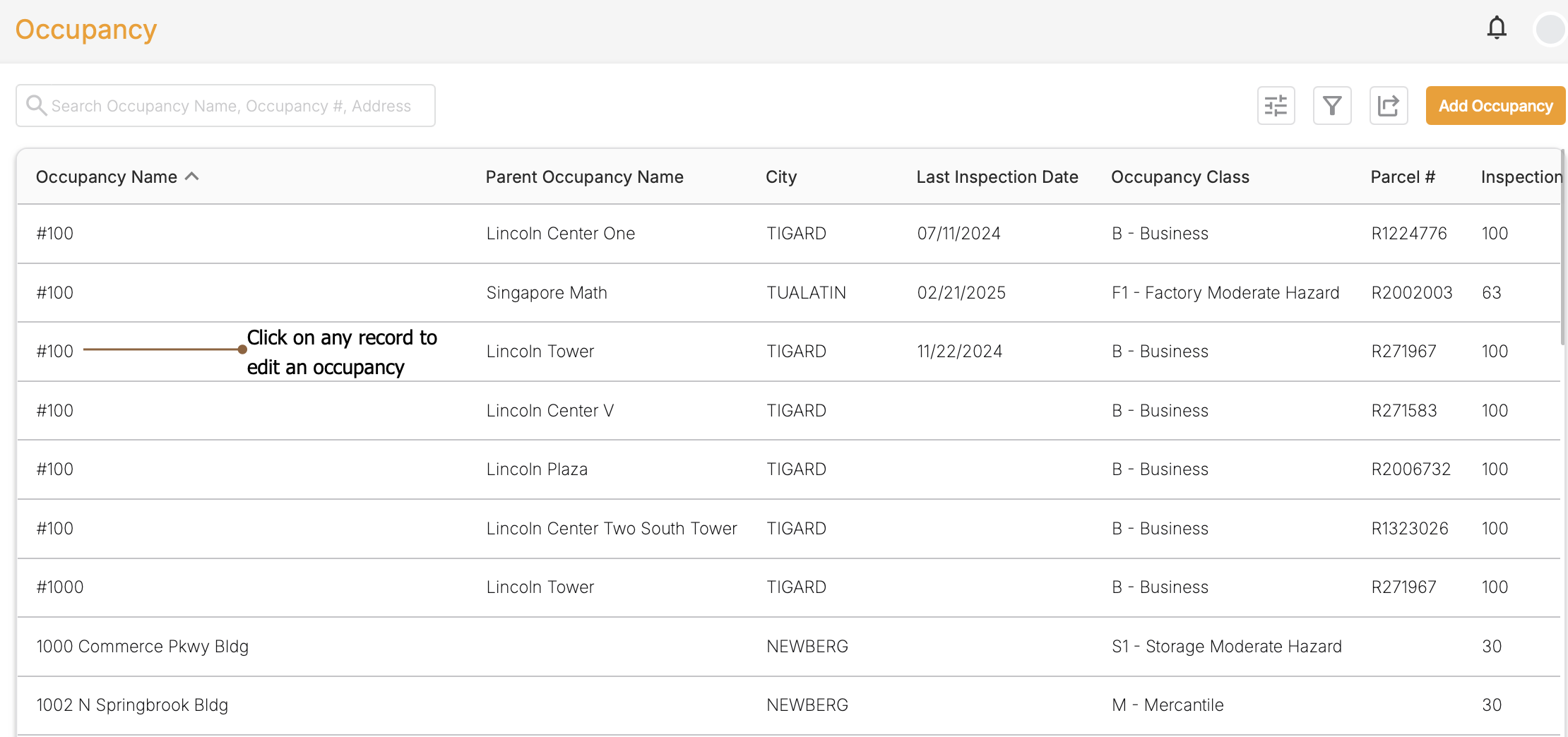
Task: Click B - Business in the Lincoln Center V row
Action: [x=1160, y=411]
